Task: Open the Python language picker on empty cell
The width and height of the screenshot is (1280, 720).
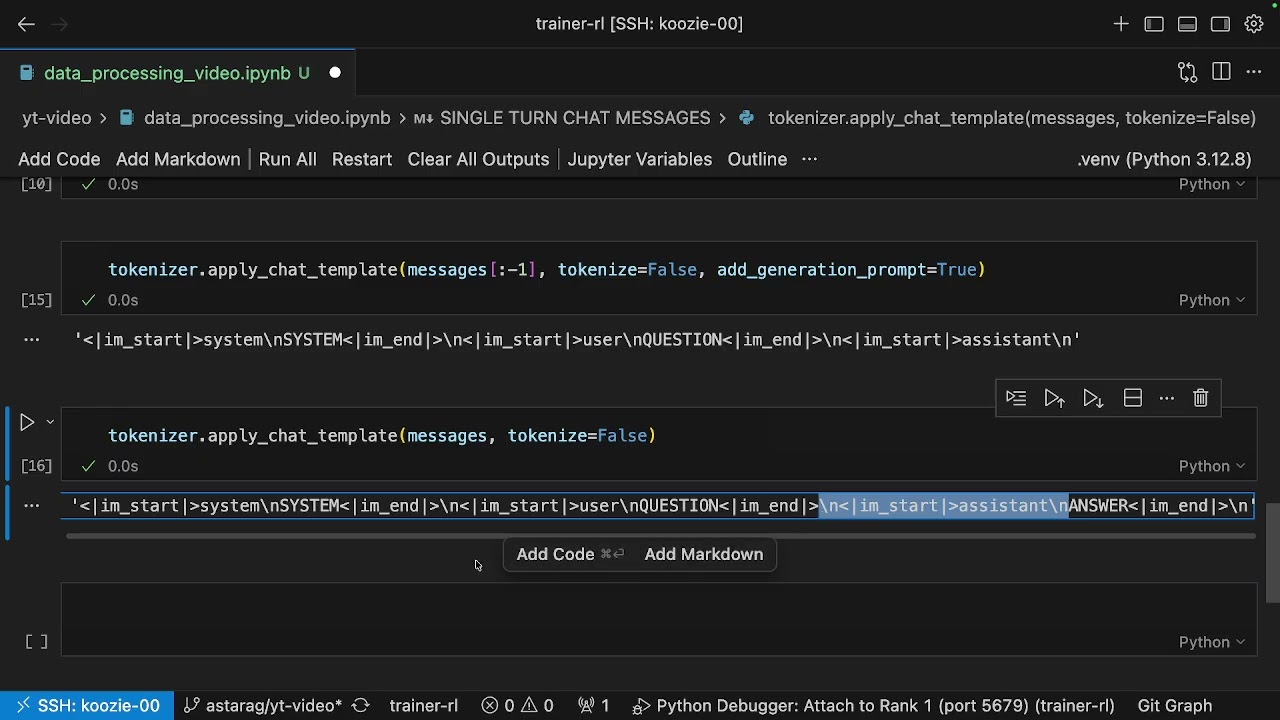Action: [1211, 642]
